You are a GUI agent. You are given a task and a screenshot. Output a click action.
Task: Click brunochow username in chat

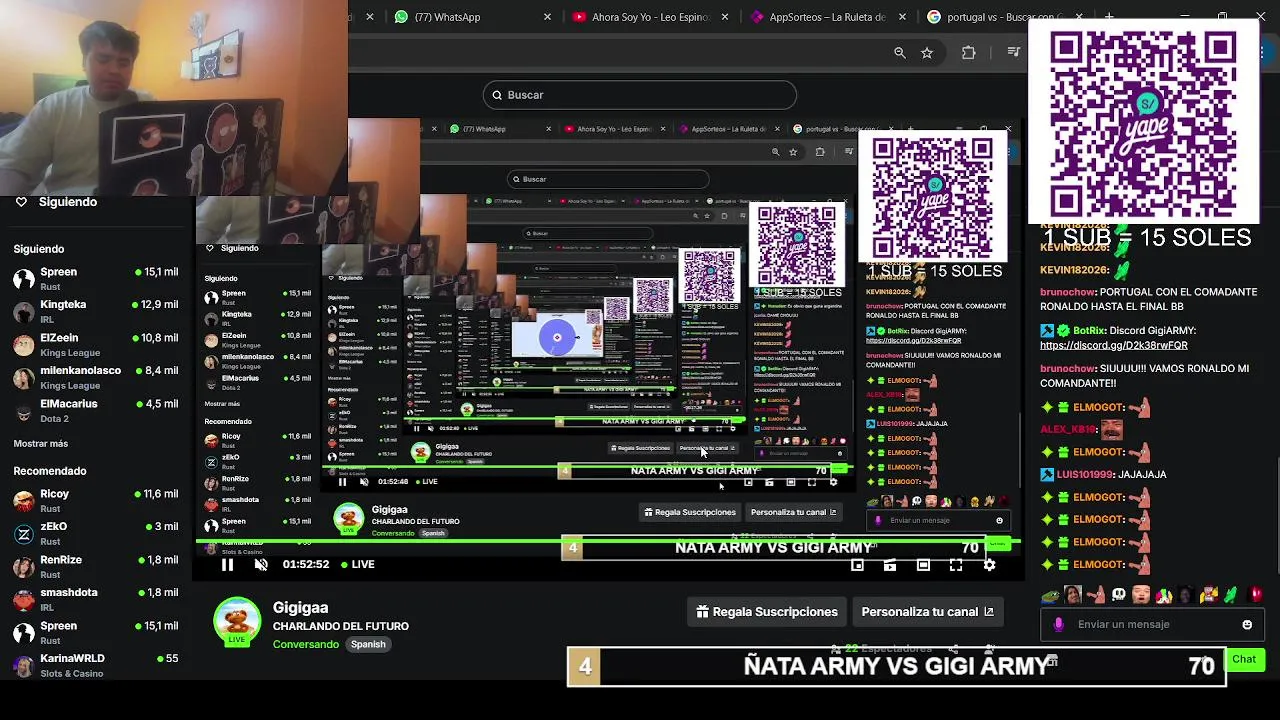coord(1067,292)
